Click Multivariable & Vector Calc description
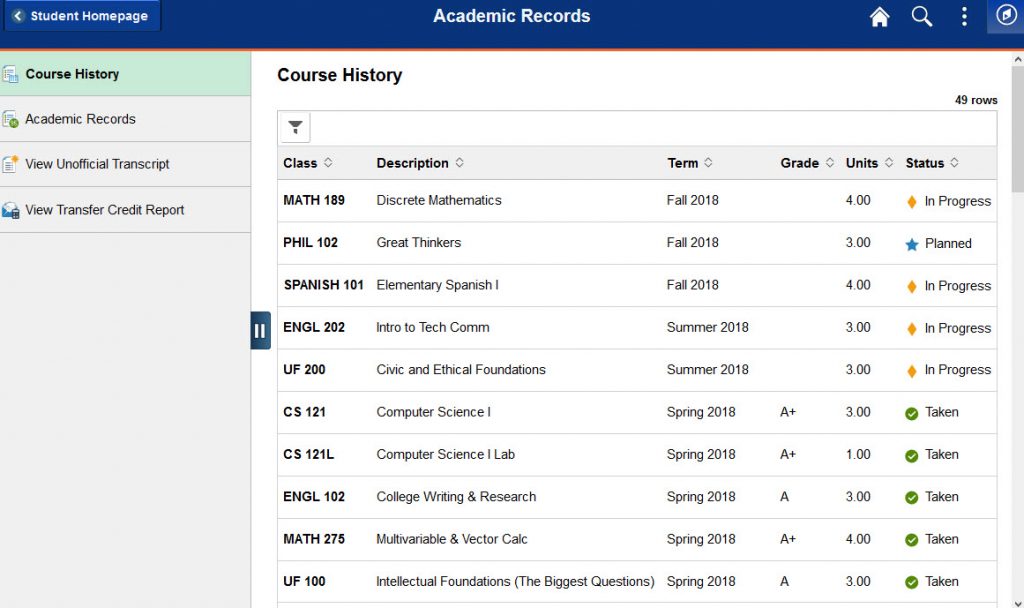The image size is (1024, 608). 451,539
